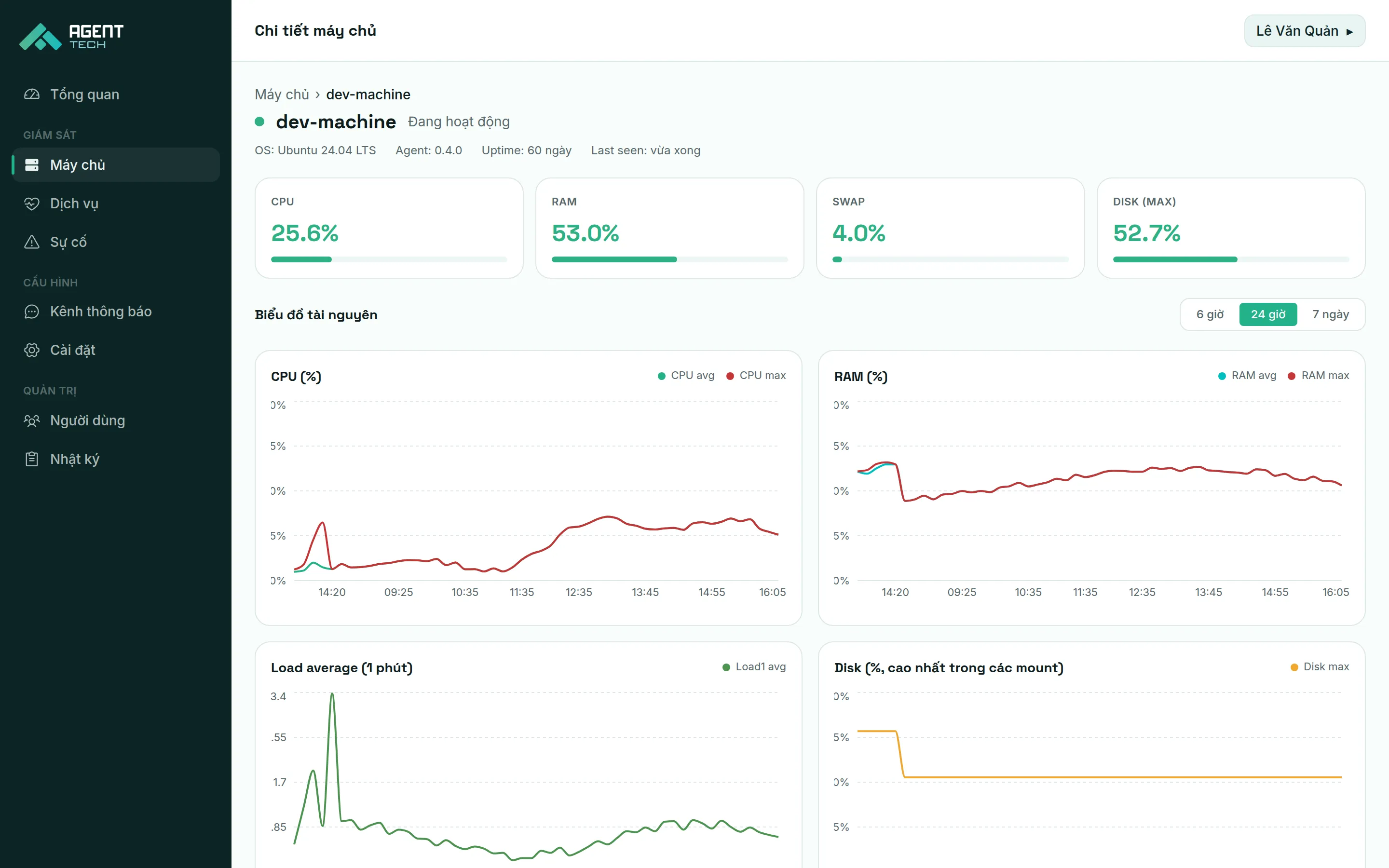
Task: Open Lê Văn Quản user menu
Action: [1304, 31]
